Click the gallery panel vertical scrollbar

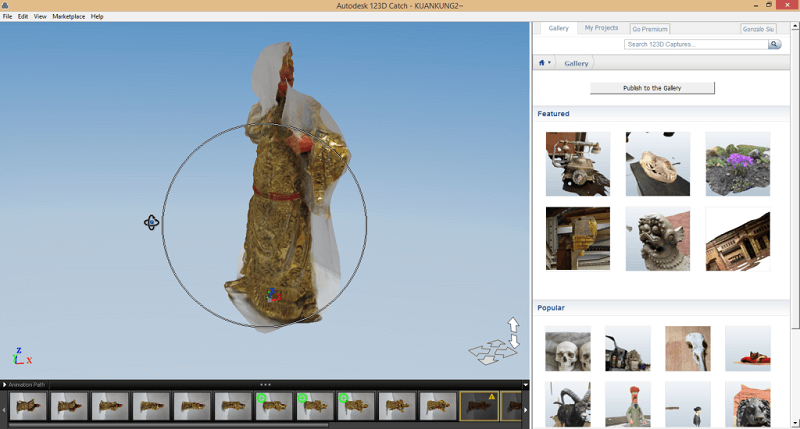[x=795, y=179]
